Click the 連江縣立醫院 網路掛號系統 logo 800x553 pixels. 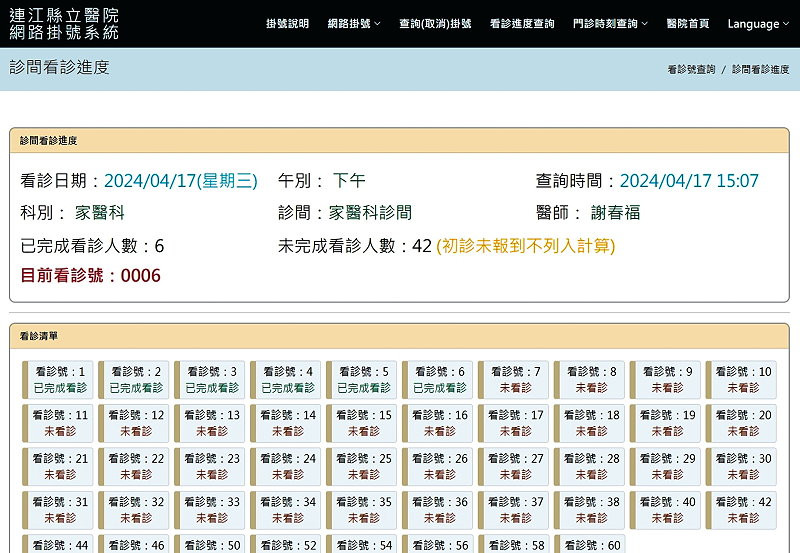pyautogui.click(x=64, y=23)
